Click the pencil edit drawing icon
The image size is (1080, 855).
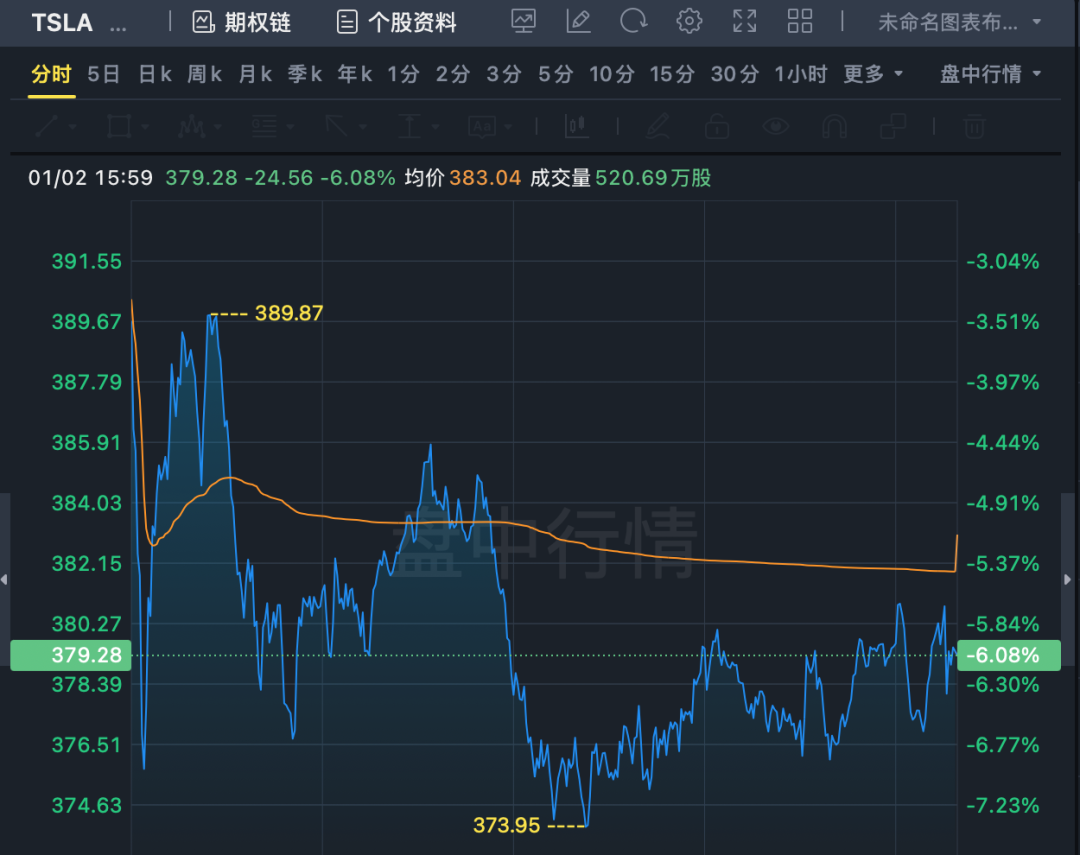pyautogui.click(x=578, y=21)
